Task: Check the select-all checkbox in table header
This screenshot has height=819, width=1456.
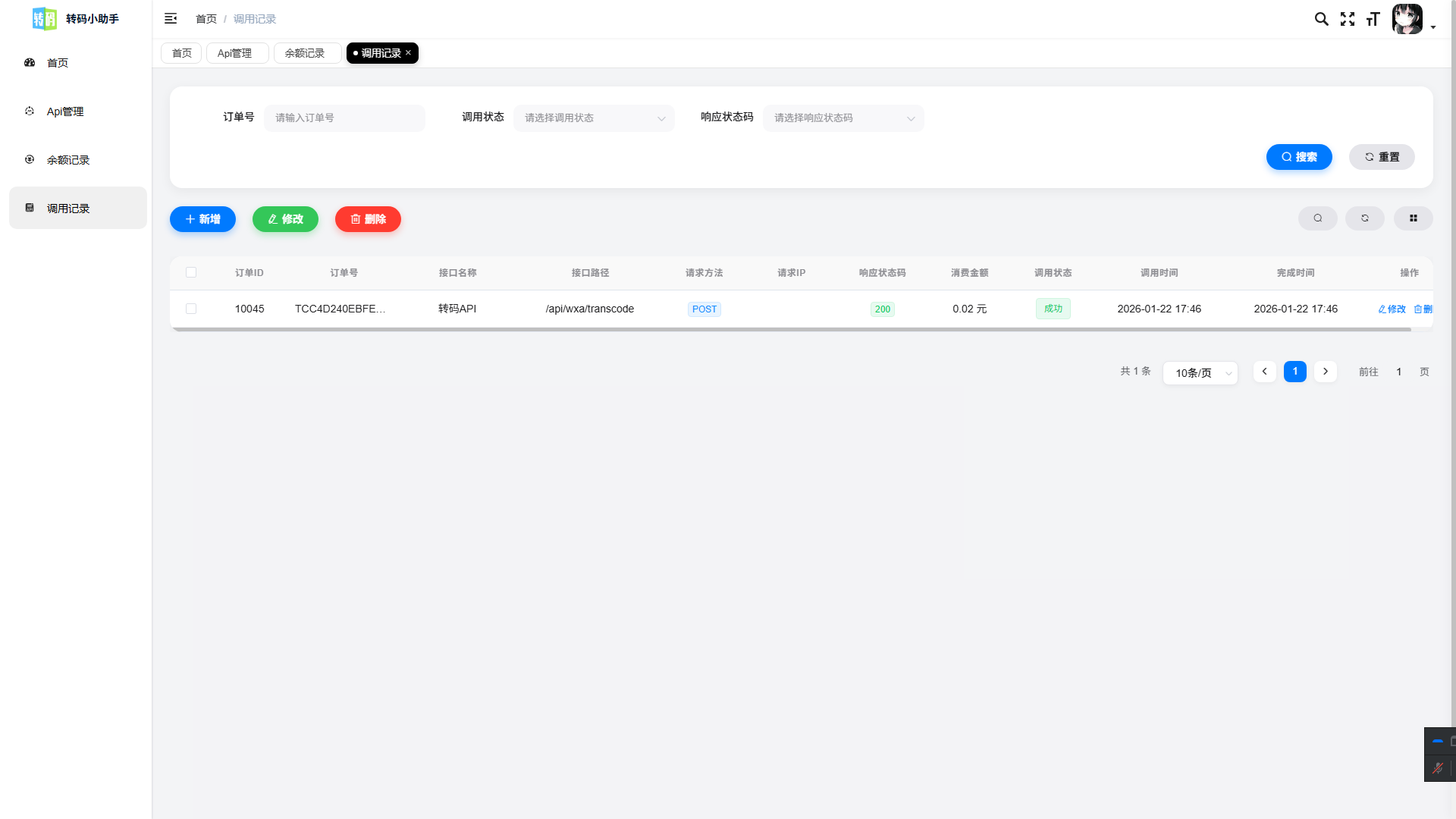Action: (x=191, y=272)
